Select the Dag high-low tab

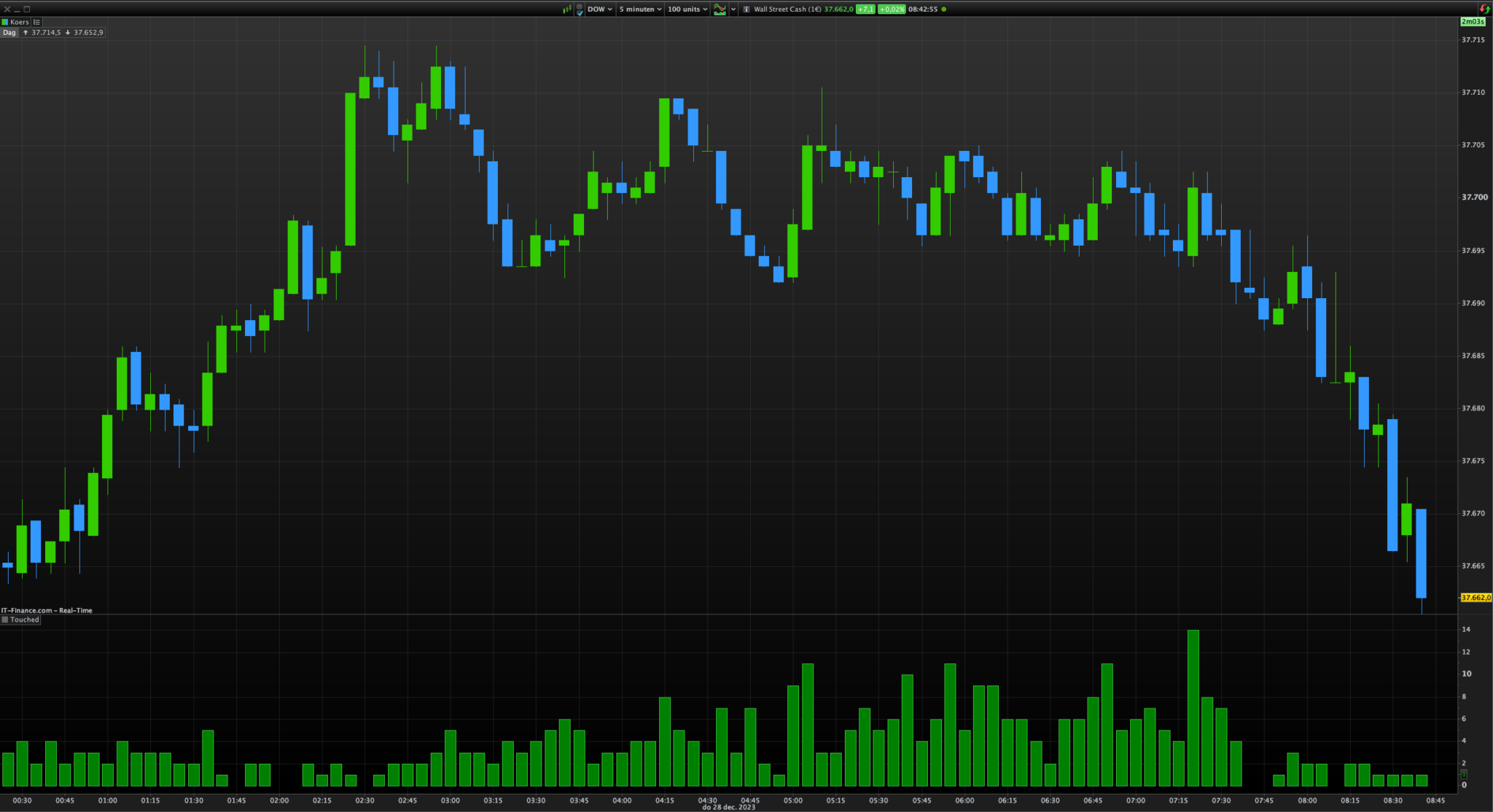point(9,33)
